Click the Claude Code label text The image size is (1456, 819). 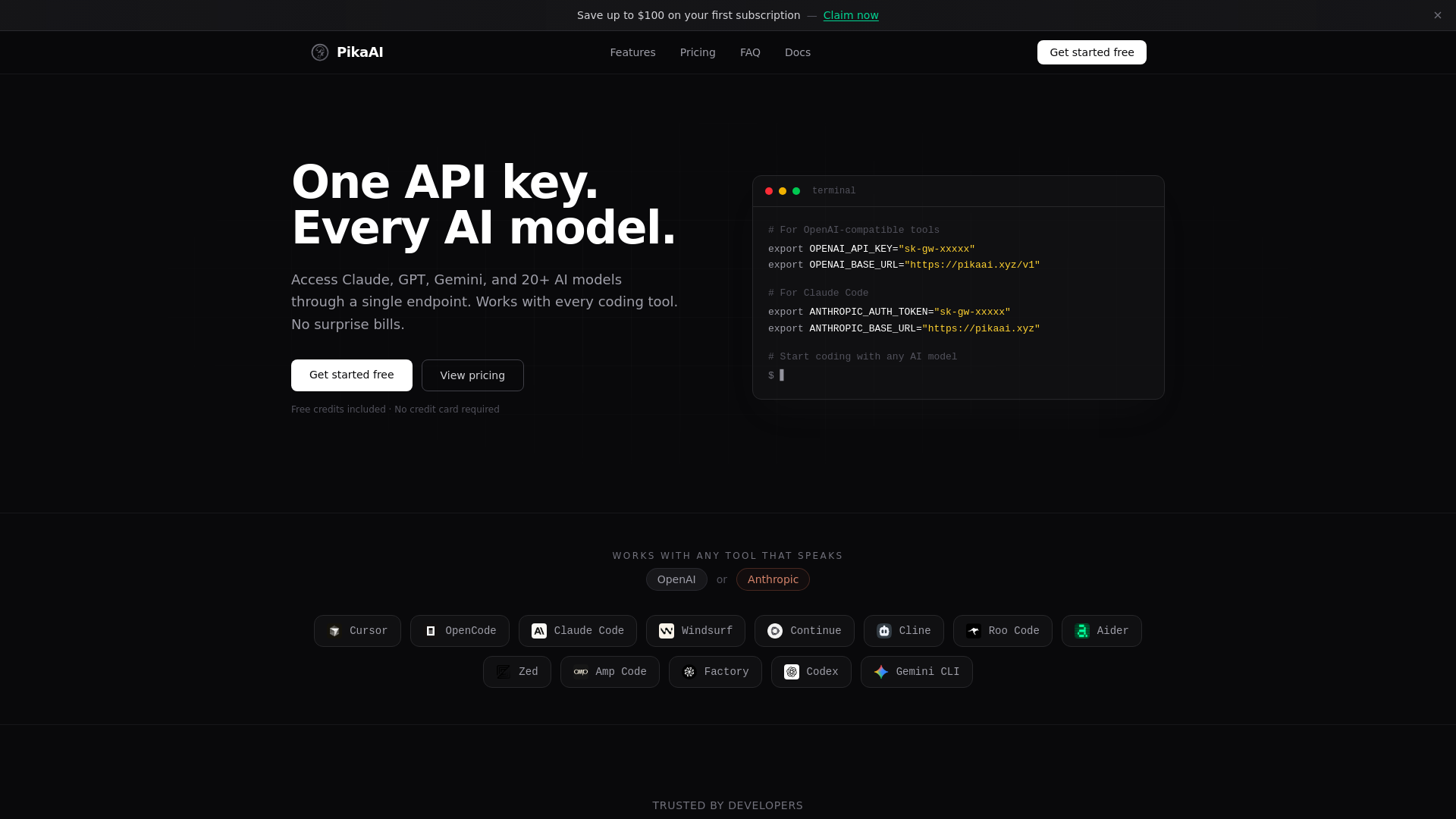click(589, 631)
